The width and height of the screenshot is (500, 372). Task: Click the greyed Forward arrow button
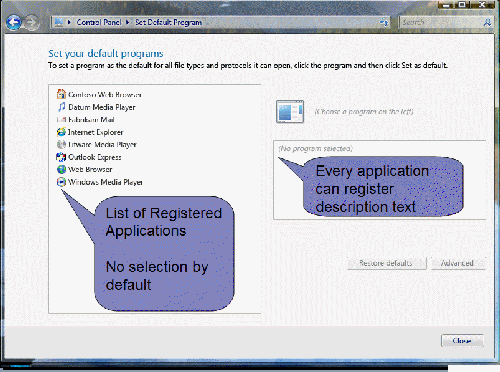pyautogui.click(x=32, y=23)
